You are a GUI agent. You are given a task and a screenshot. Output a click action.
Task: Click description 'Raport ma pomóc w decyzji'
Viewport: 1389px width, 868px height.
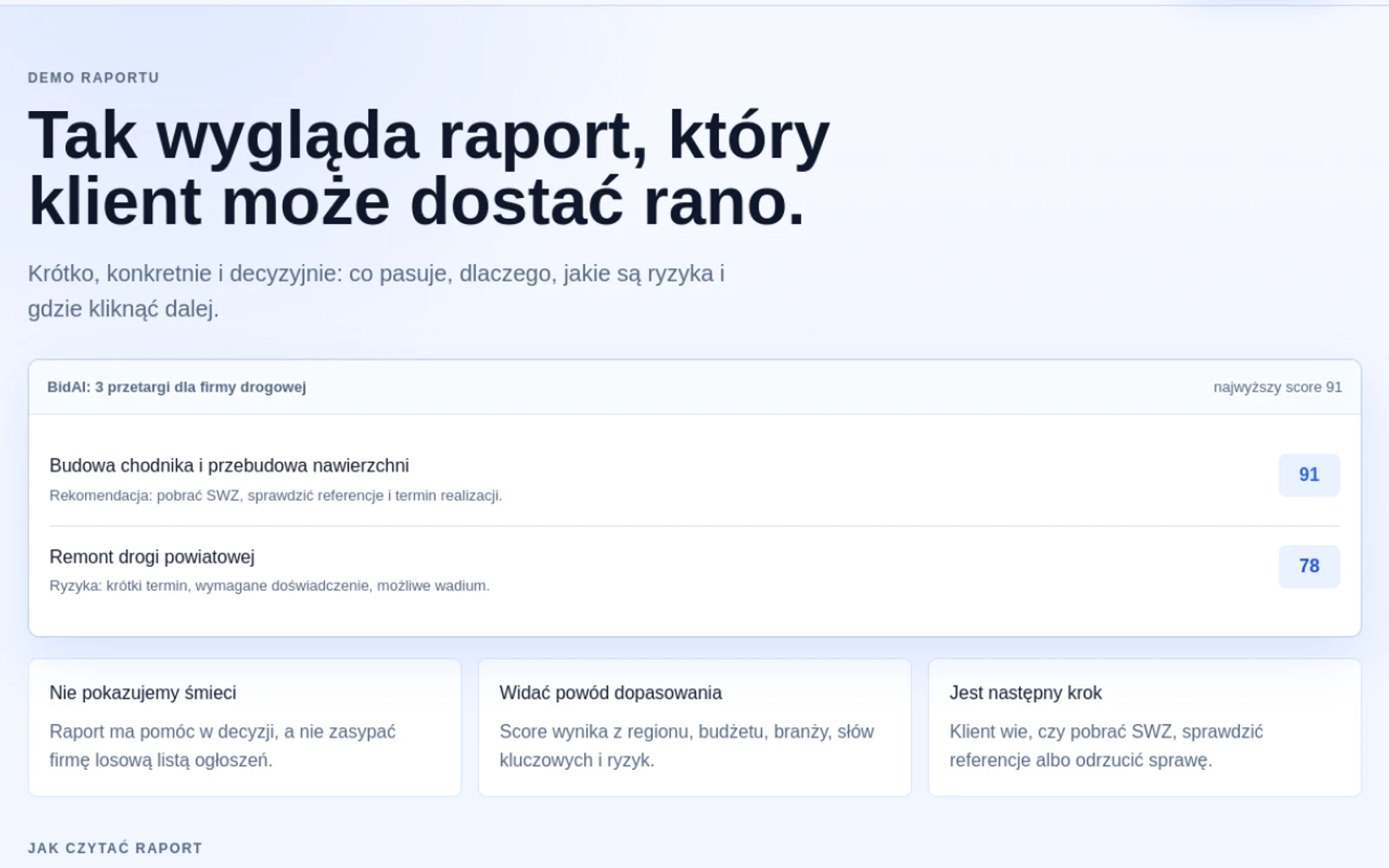[222, 746]
